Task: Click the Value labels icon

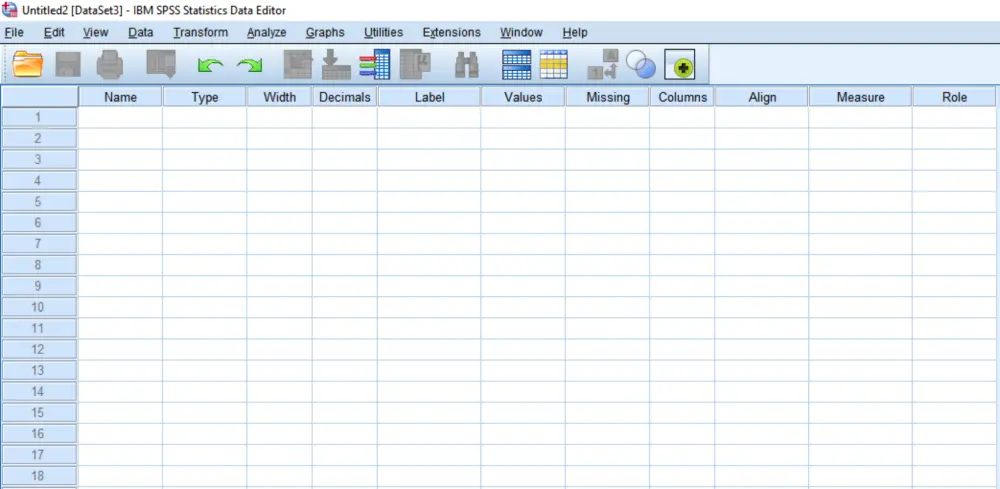Action: tap(603, 64)
